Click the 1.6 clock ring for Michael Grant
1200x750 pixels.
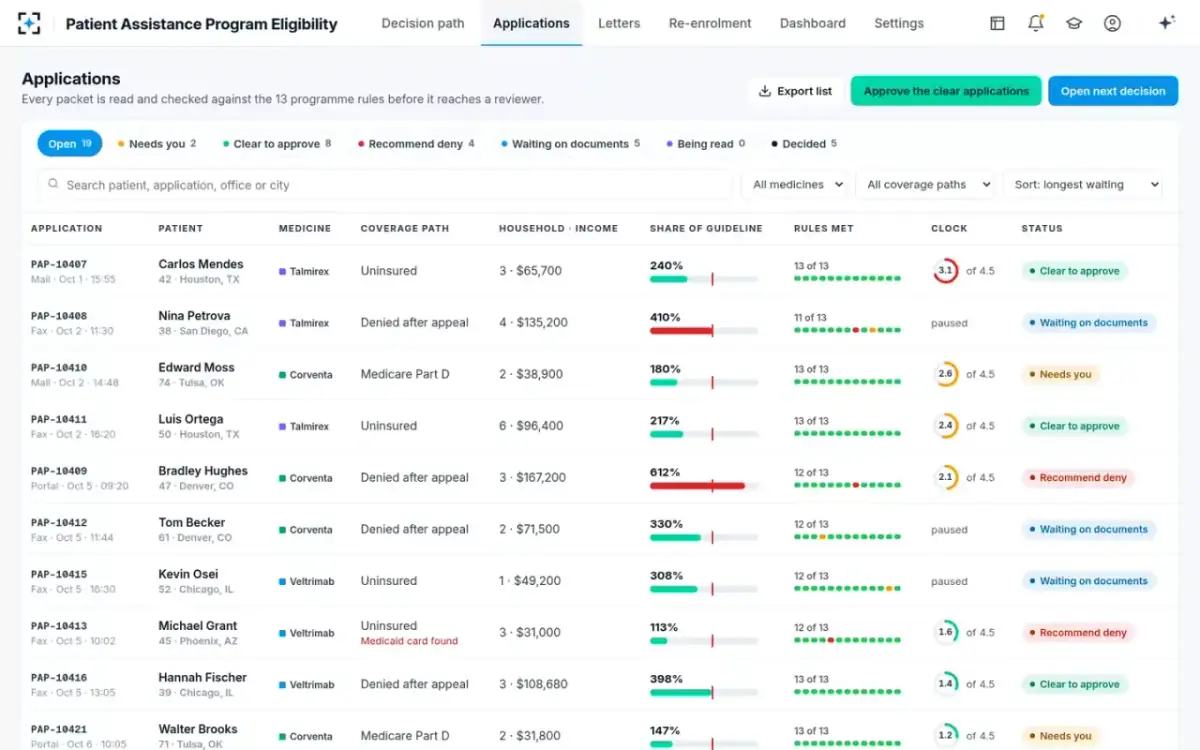point(945,633)
